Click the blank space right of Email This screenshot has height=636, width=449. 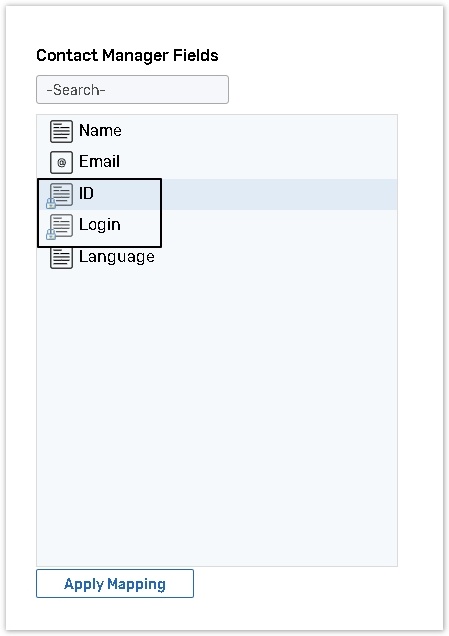[x=259, y=162]
